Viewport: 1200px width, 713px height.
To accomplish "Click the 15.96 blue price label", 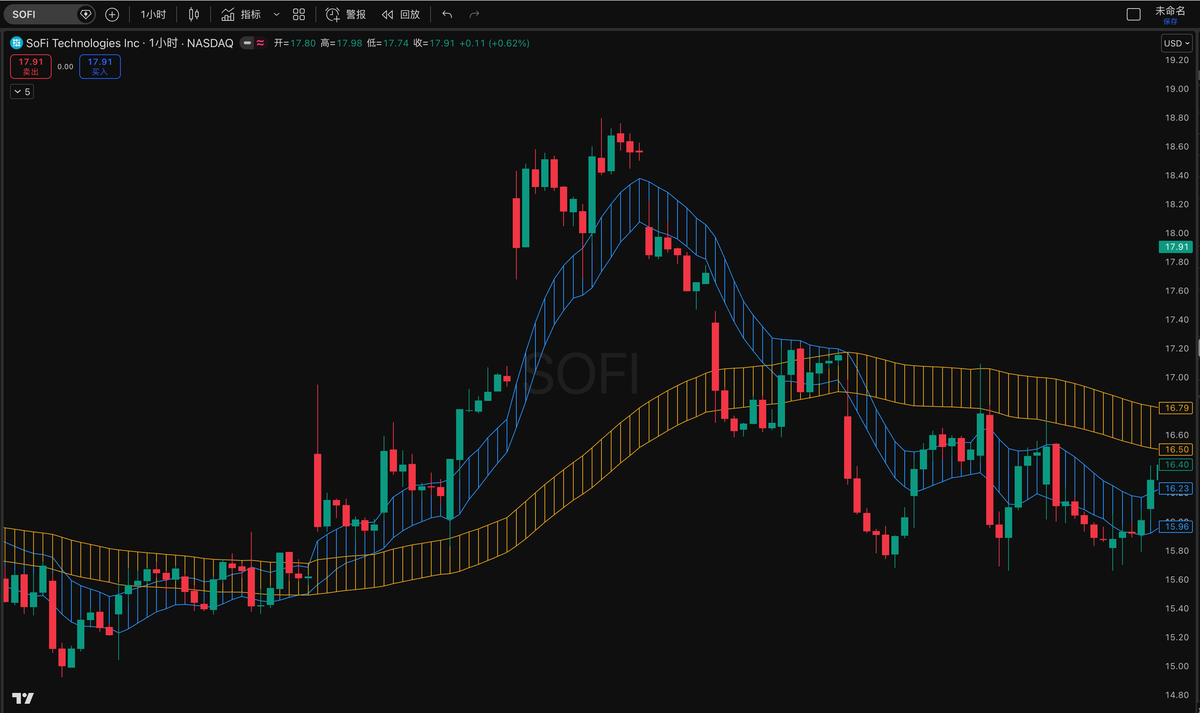I will (x=1175, y=526).
